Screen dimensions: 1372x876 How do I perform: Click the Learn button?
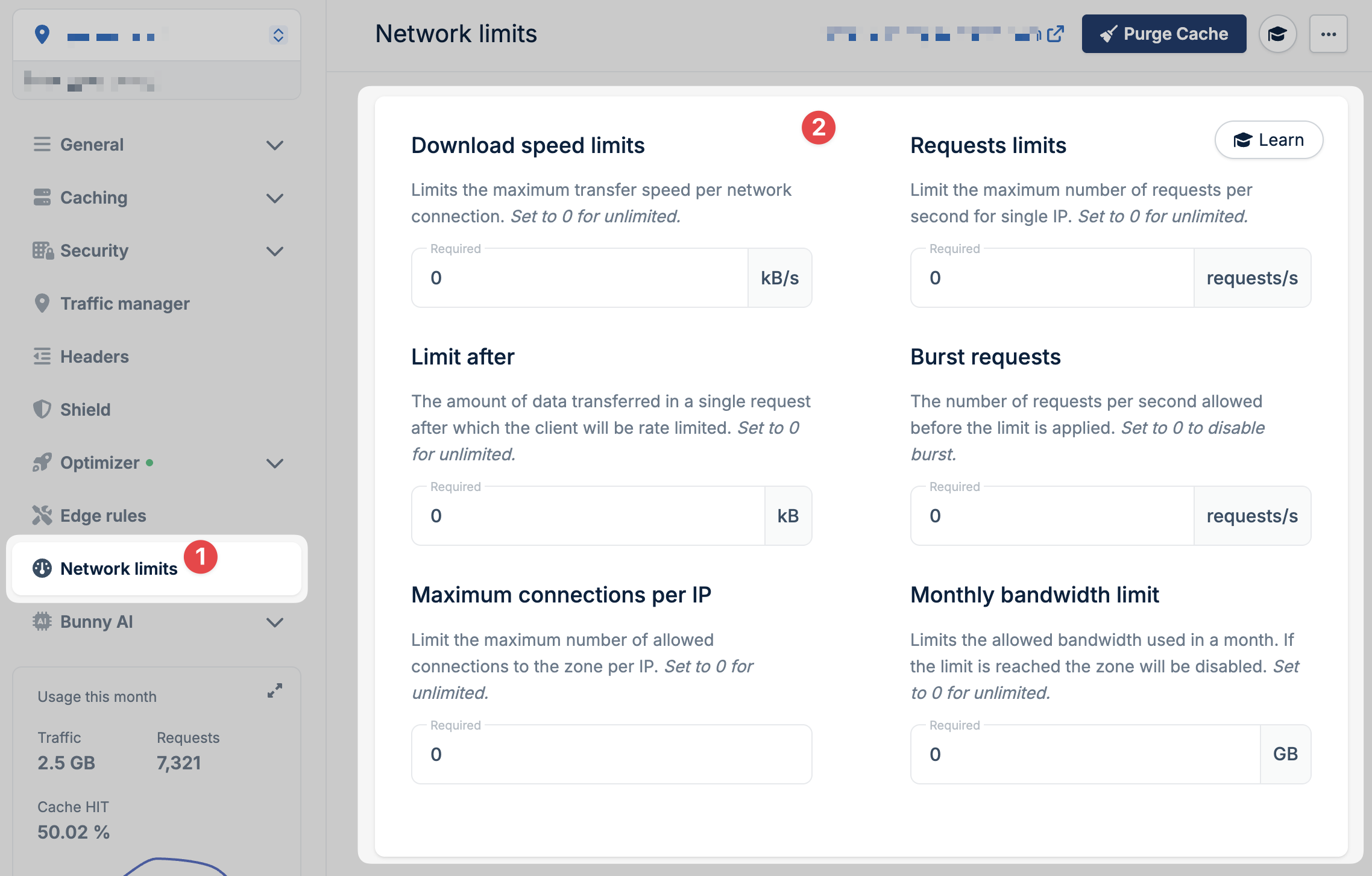pyautogui.click(x=1268, y=140)
